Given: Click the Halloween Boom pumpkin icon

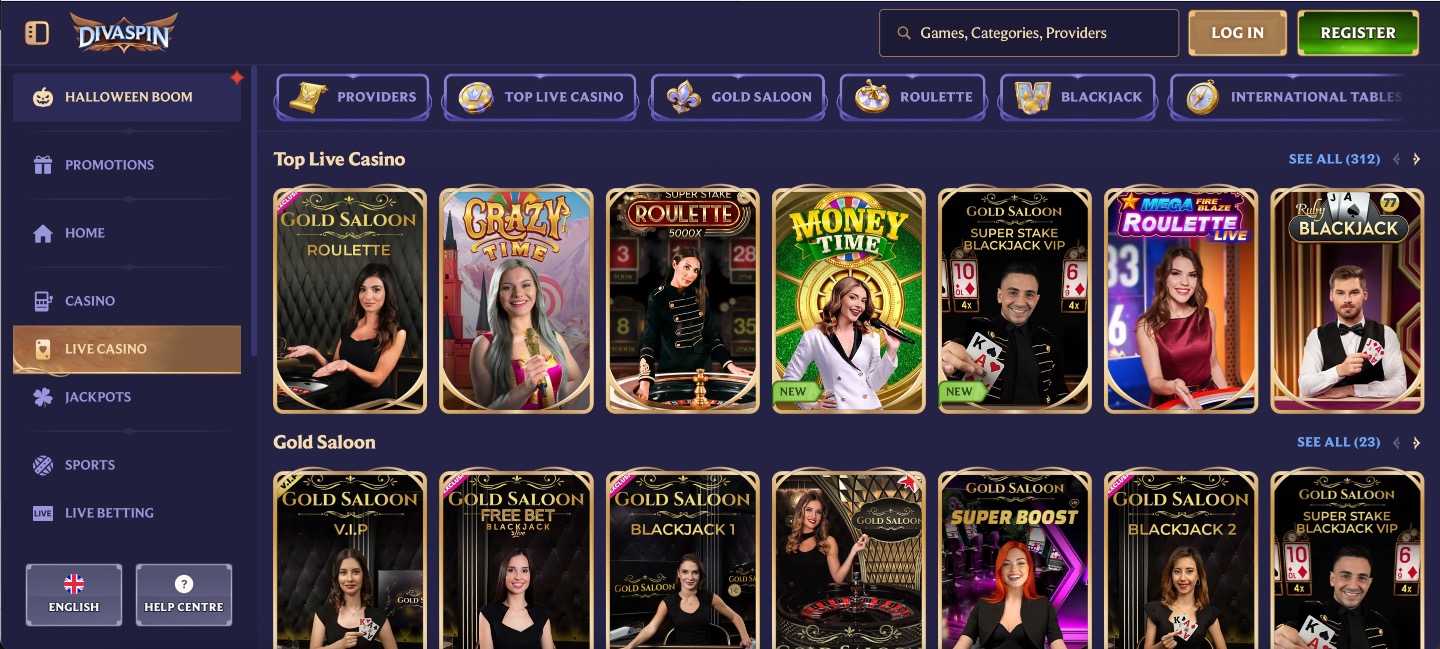Looking at the screenshot, I should tap(43, 97).
